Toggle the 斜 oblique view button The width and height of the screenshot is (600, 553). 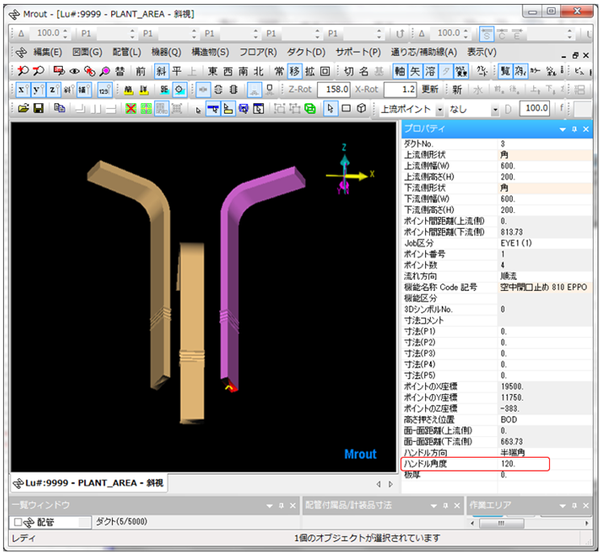point(160,70)
